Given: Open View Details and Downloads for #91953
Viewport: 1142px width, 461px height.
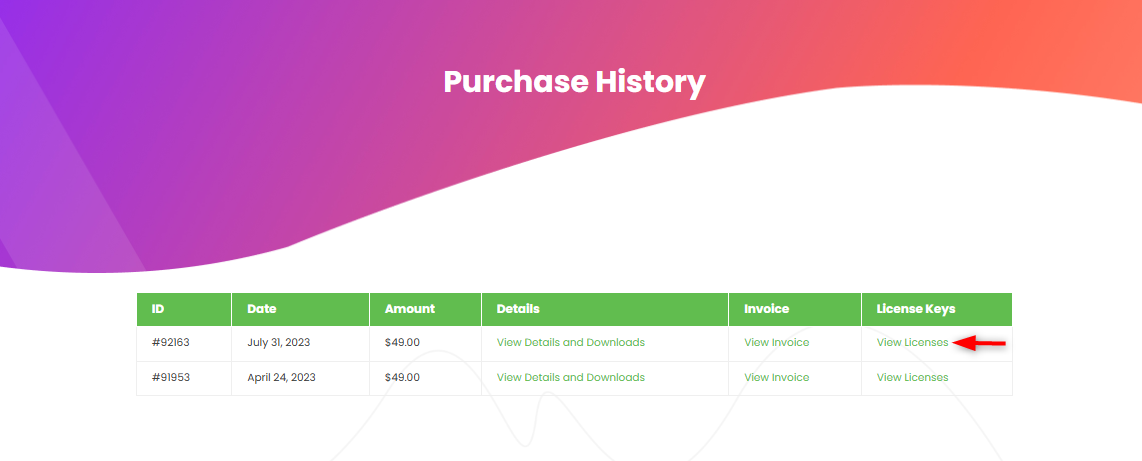Looking at the screenshot, I should click(570, 377).
